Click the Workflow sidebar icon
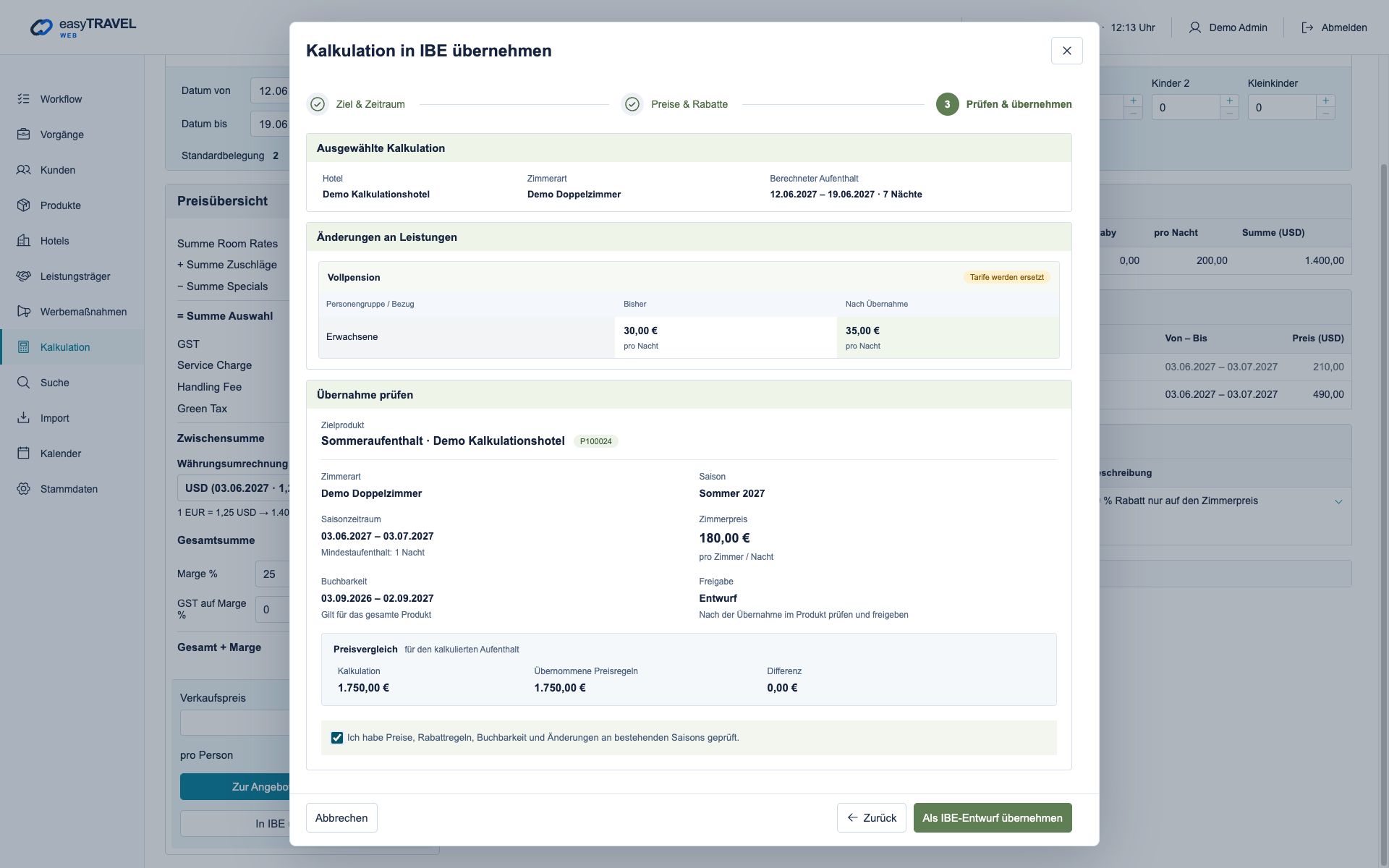This screenshot has height=868, width=1389. coord(24,99)
